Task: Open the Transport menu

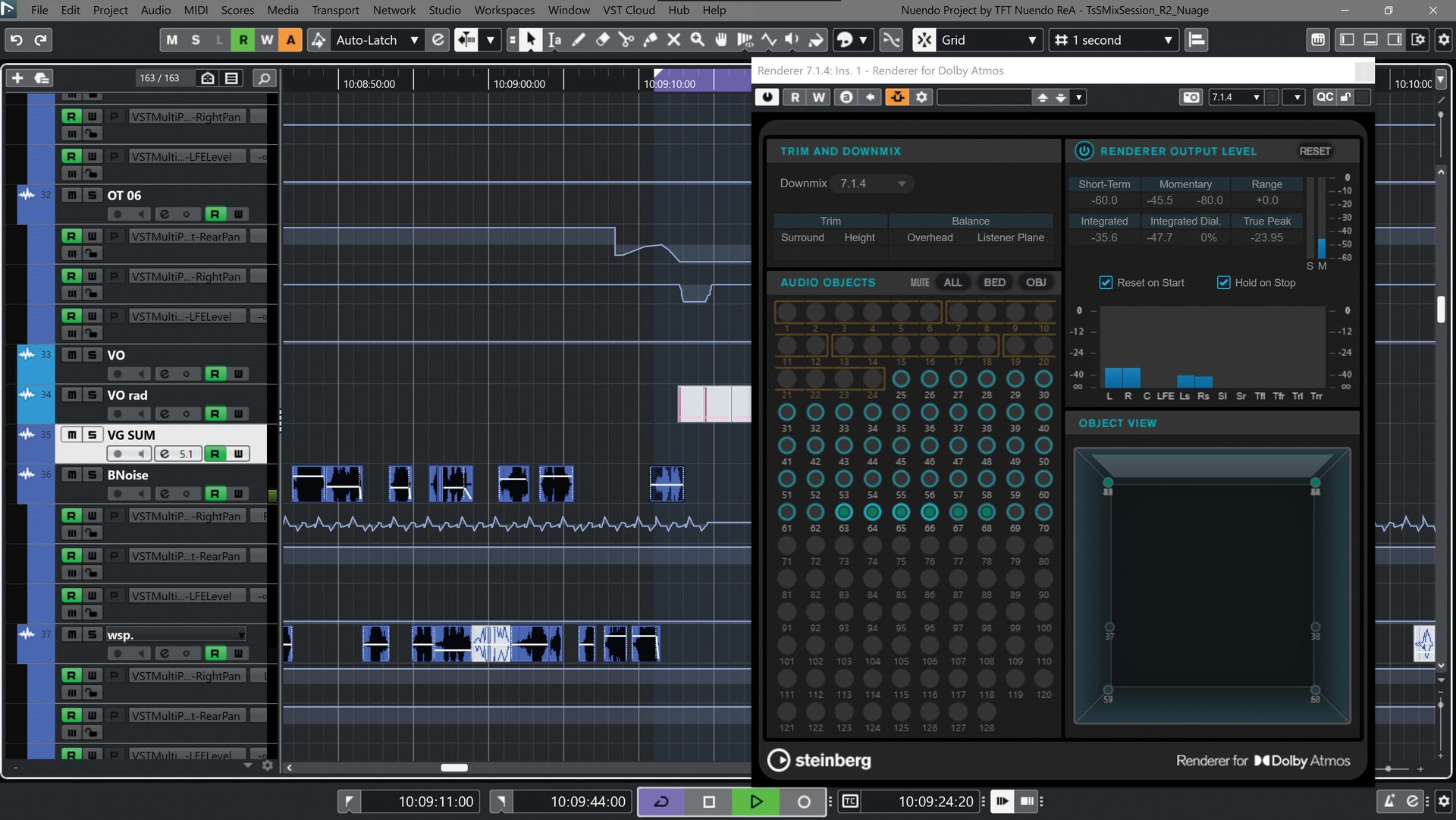Action: (x=334, y=10)
